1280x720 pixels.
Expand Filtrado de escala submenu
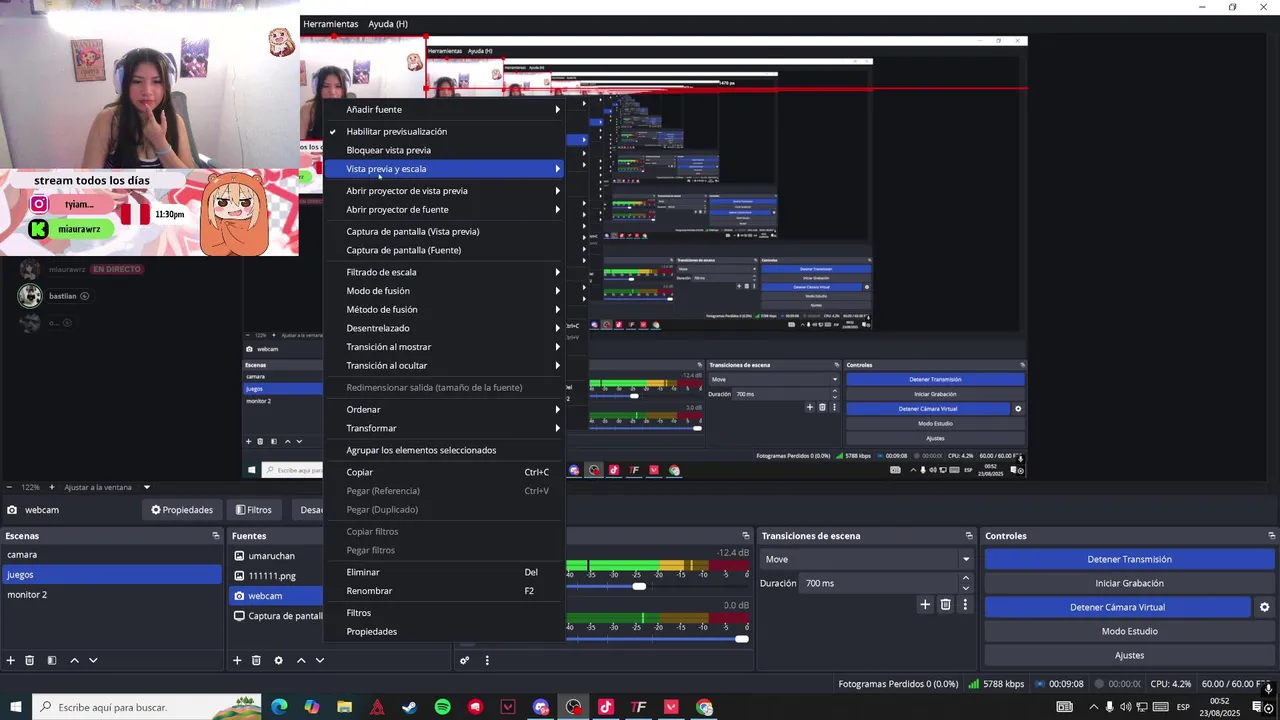pos(444,272)
